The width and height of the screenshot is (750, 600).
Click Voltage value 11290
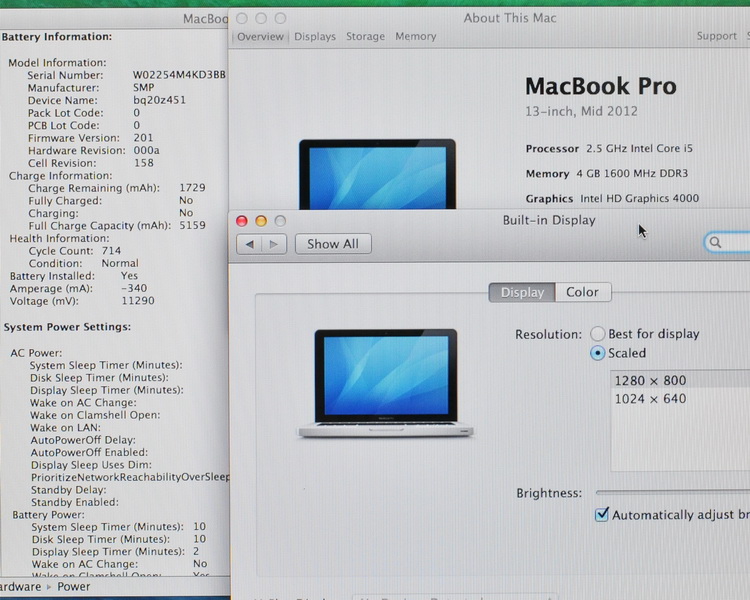[x=138, y=301]
